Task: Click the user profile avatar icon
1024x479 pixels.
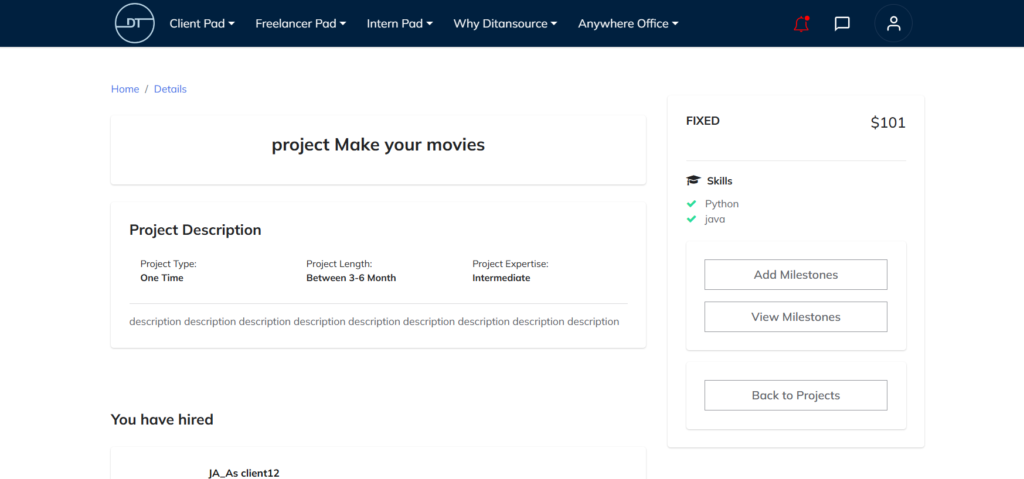Action: click(893, 24)
